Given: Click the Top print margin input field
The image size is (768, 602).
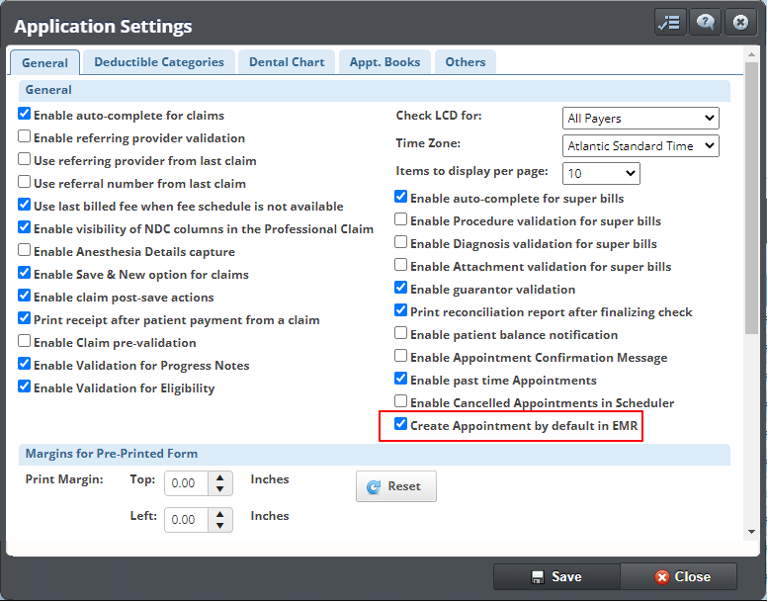Looking at the screenshot, I should click(x=187, y=483).
